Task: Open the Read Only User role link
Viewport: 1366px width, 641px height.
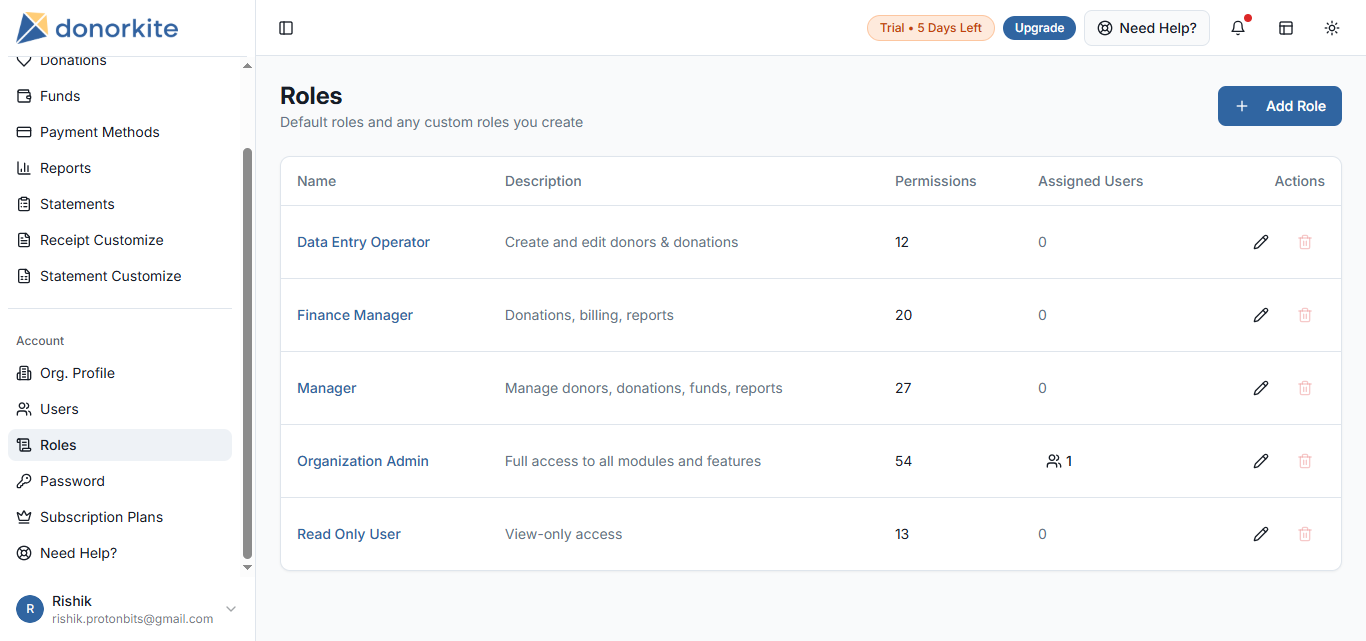Action: coord(349,534)
